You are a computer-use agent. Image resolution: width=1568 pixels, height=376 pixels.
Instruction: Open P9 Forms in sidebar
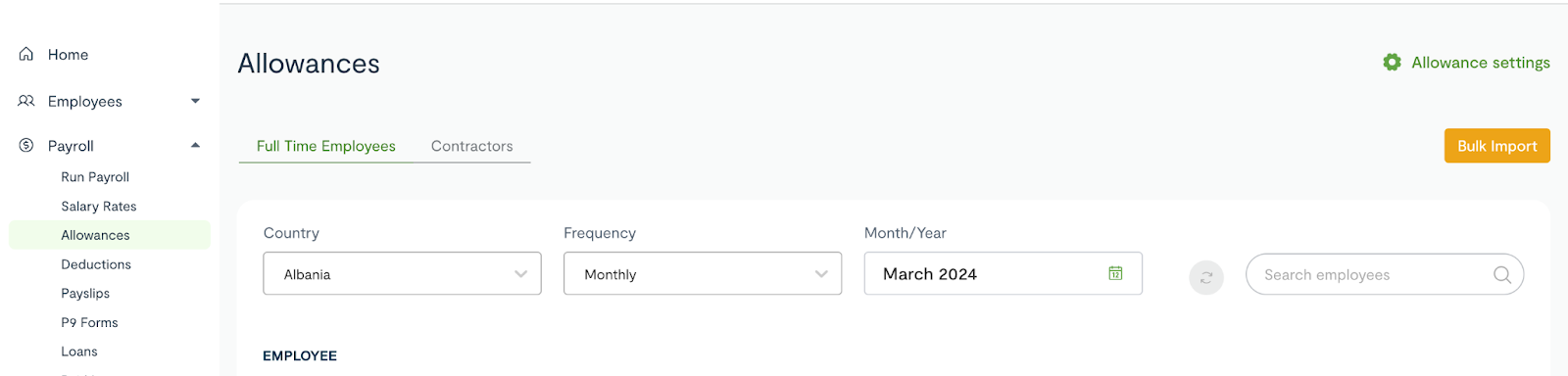click(x=89, y=322)
